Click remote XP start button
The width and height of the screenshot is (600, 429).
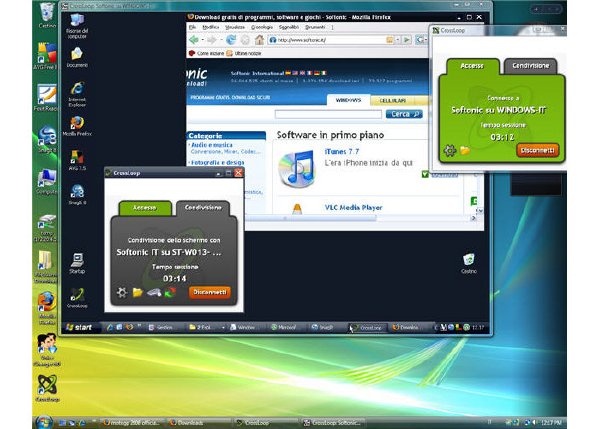point(79,327)
